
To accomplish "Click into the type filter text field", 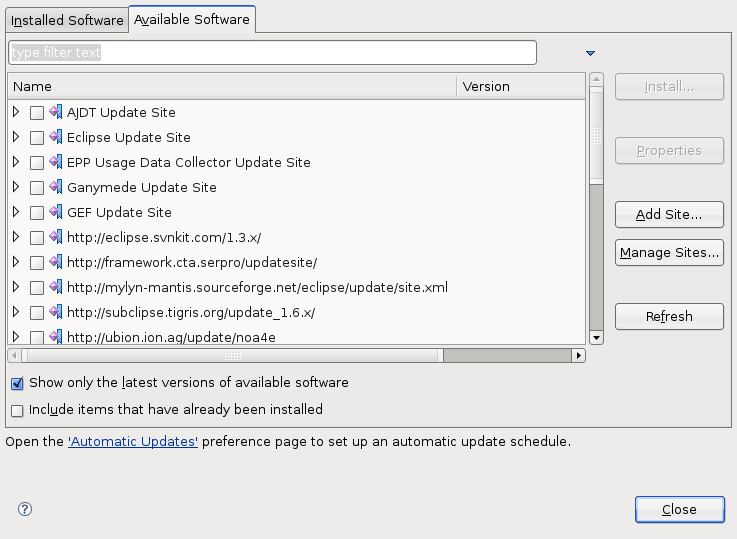I will [x=272, y=52].
